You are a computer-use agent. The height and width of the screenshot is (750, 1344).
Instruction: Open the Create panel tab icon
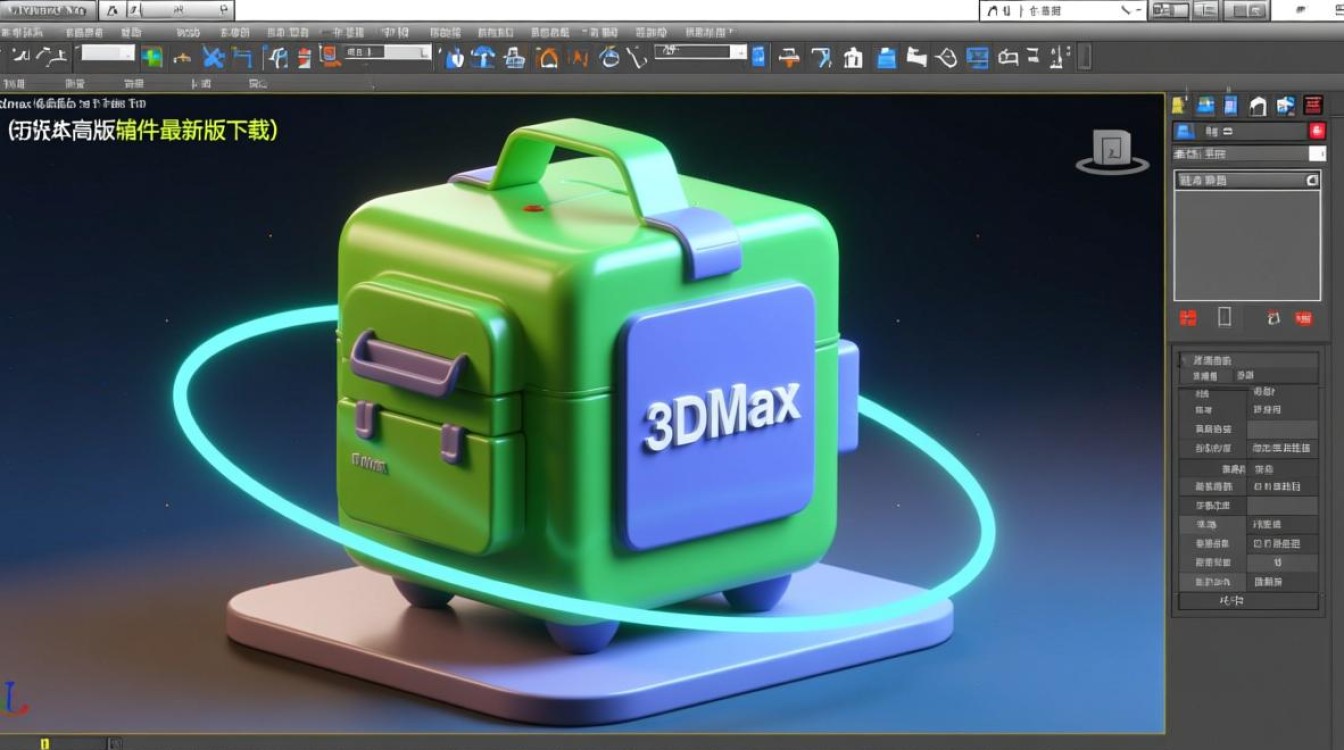pos(1180,104)
